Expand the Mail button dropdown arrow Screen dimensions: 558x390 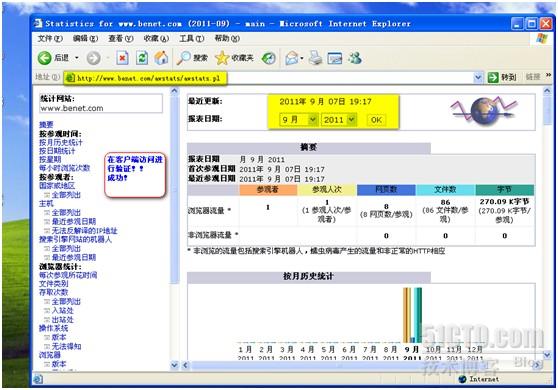302,58
